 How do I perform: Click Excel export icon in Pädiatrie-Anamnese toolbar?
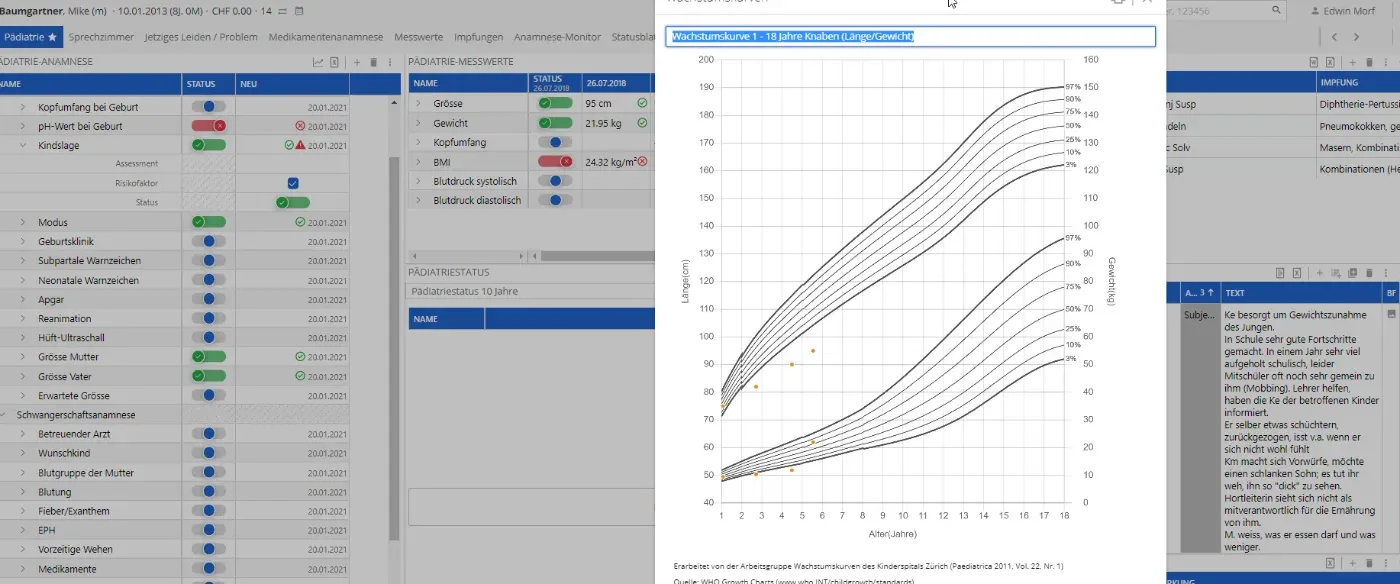[335, 62]
